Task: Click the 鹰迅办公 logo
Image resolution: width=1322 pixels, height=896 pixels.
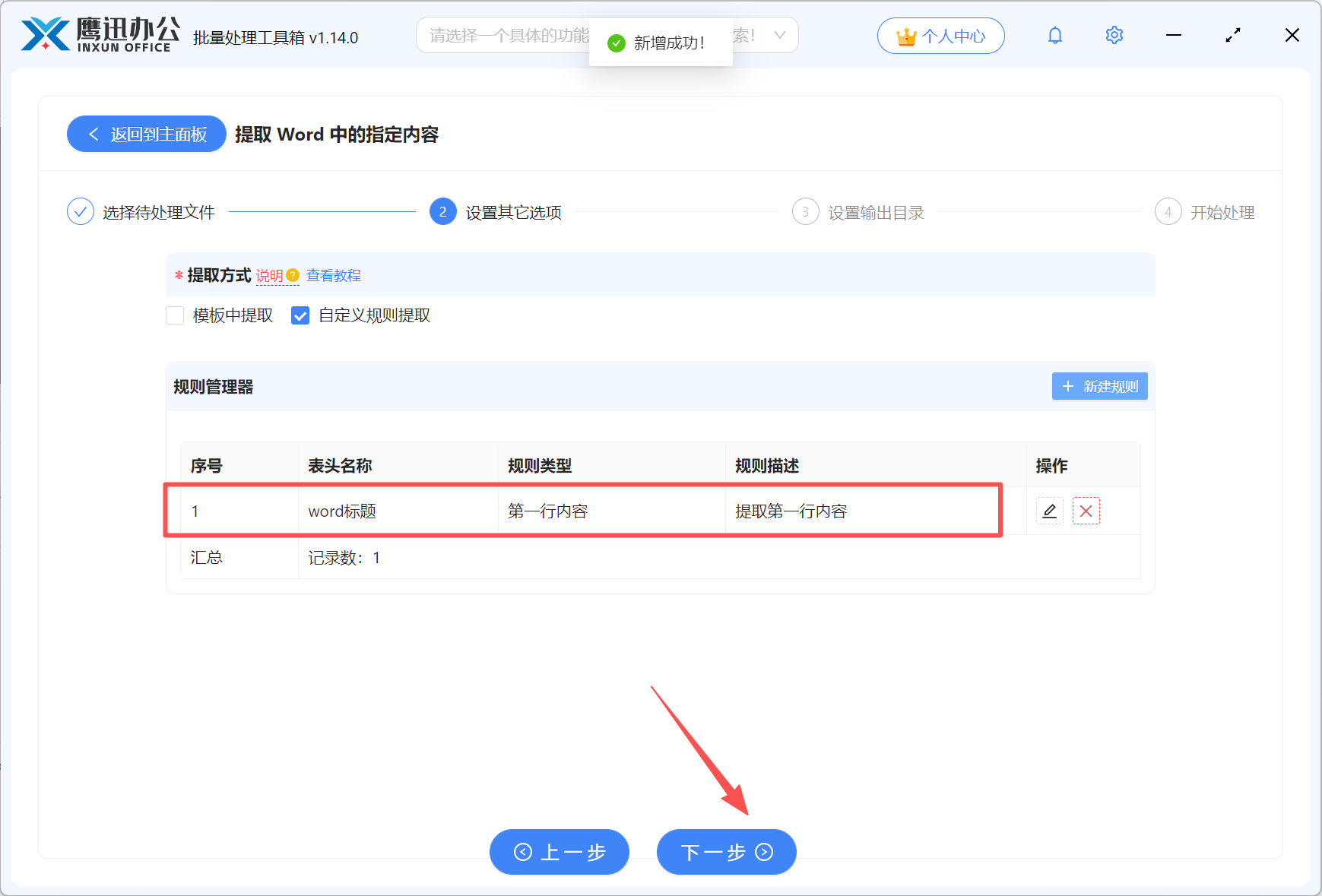Action: [x=99, y=33]
